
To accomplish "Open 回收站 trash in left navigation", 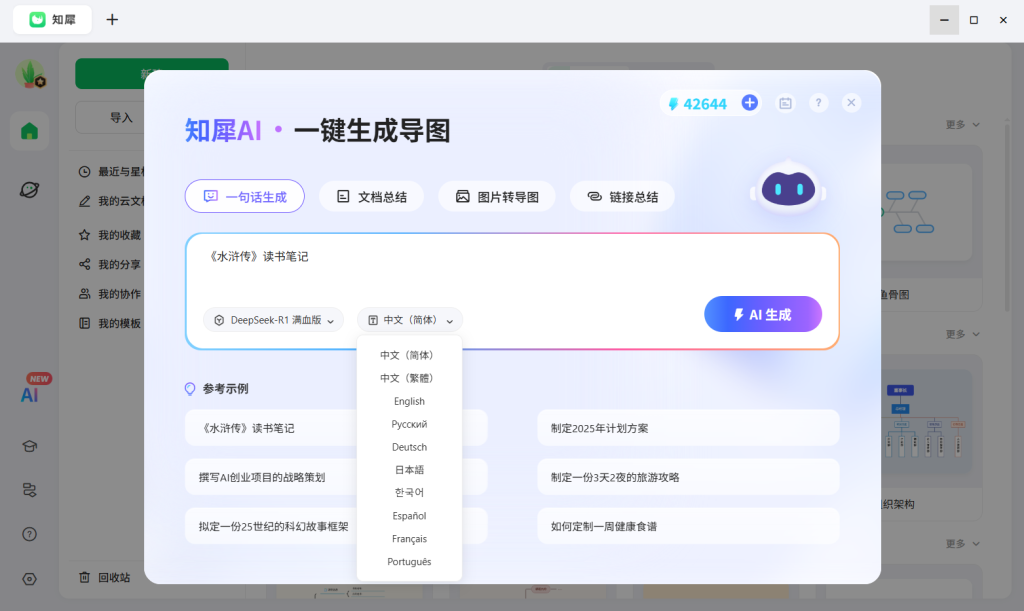I will click(x=104, y=578).
